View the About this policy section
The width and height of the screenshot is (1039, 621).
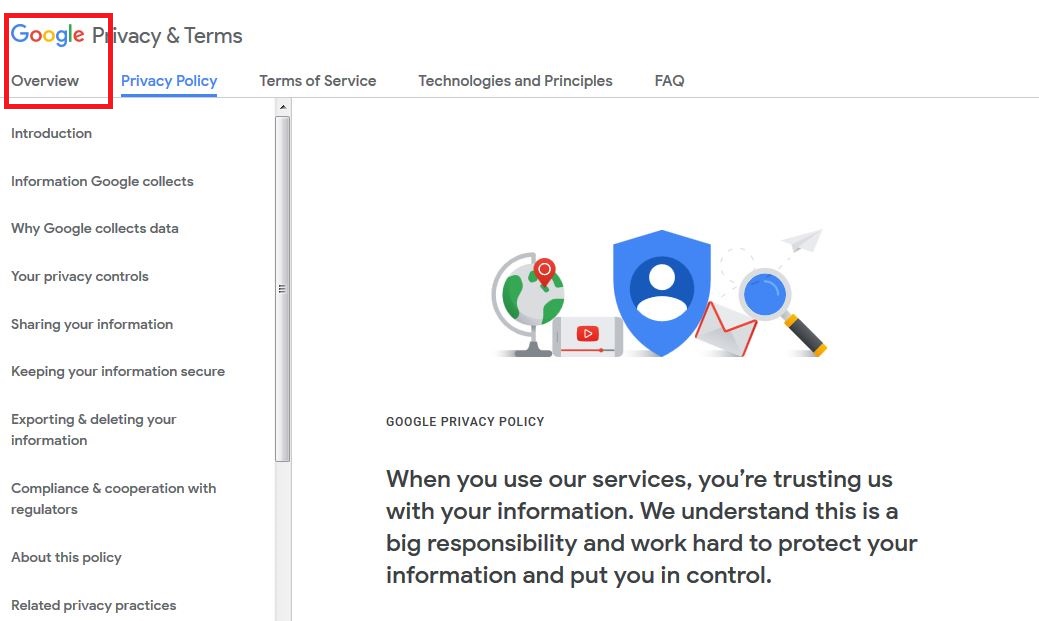point(66,557)
